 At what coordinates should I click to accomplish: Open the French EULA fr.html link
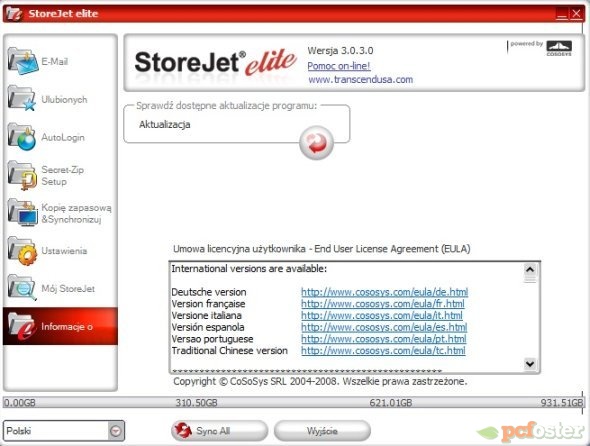coord(383,303)
